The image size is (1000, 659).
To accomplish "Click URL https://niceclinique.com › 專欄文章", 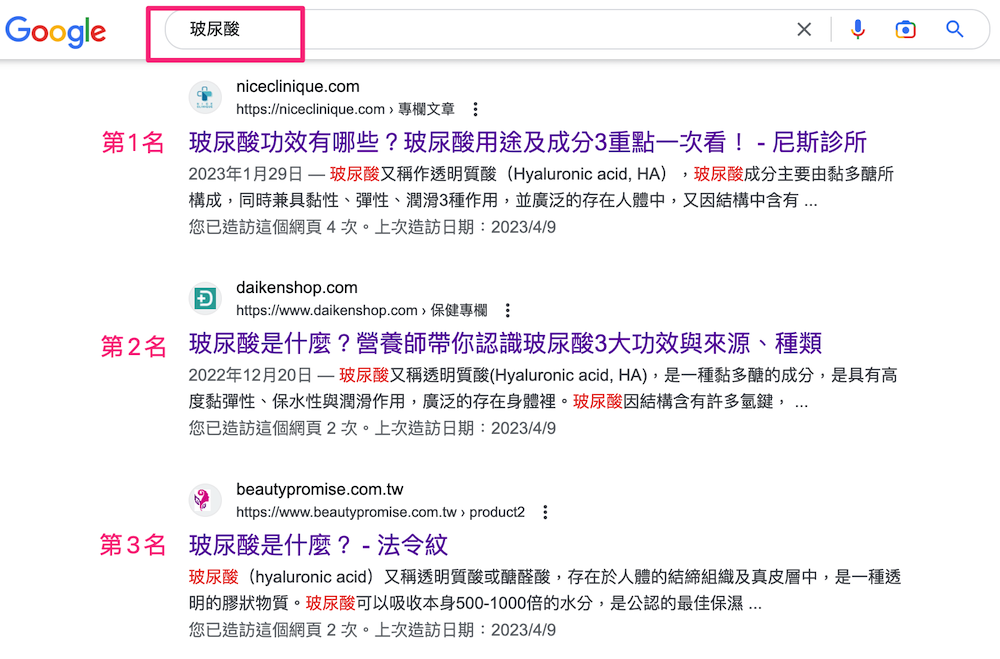I will click(345, 109).
